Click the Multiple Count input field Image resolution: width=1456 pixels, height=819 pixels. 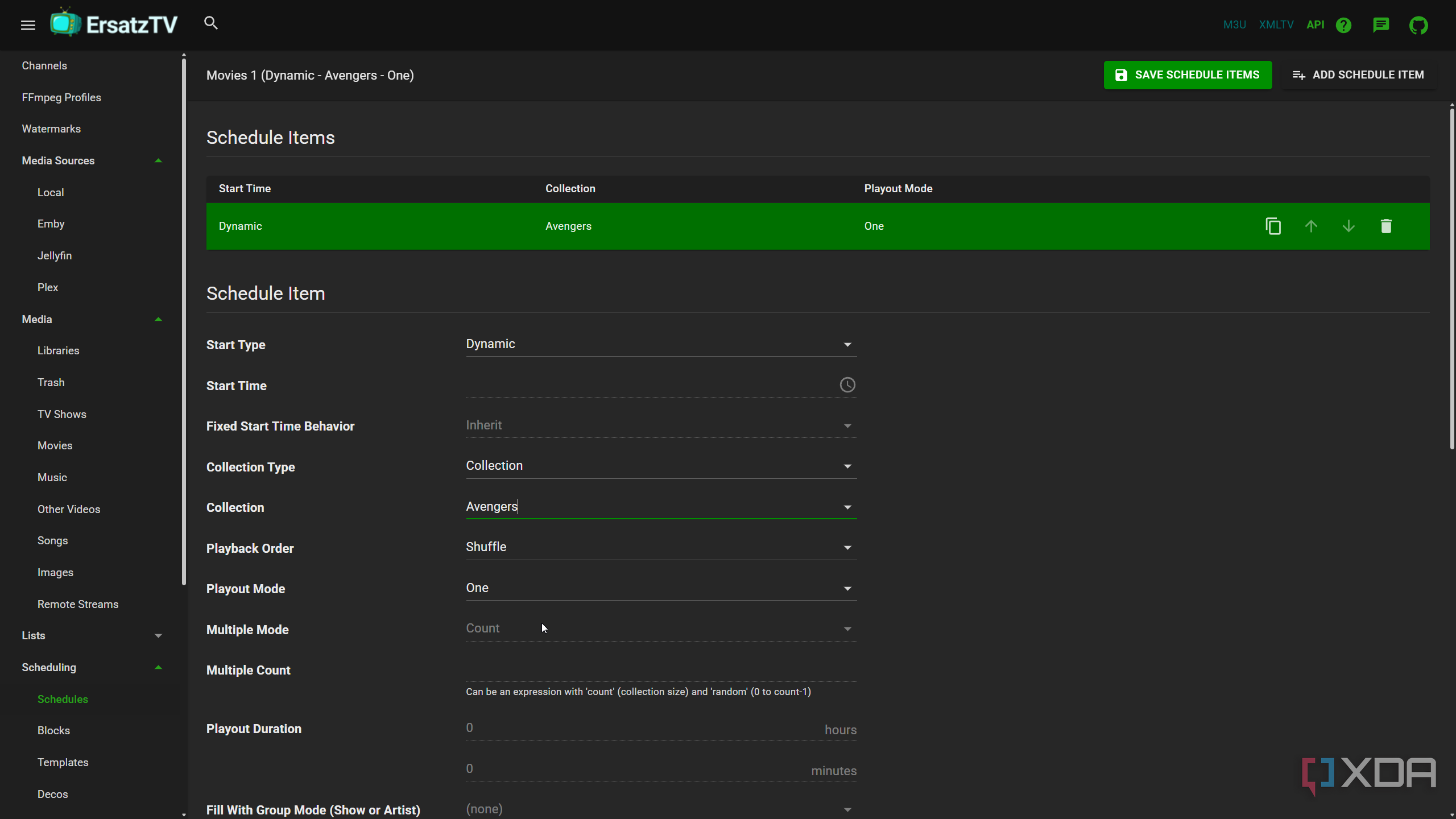pos(661,669)
